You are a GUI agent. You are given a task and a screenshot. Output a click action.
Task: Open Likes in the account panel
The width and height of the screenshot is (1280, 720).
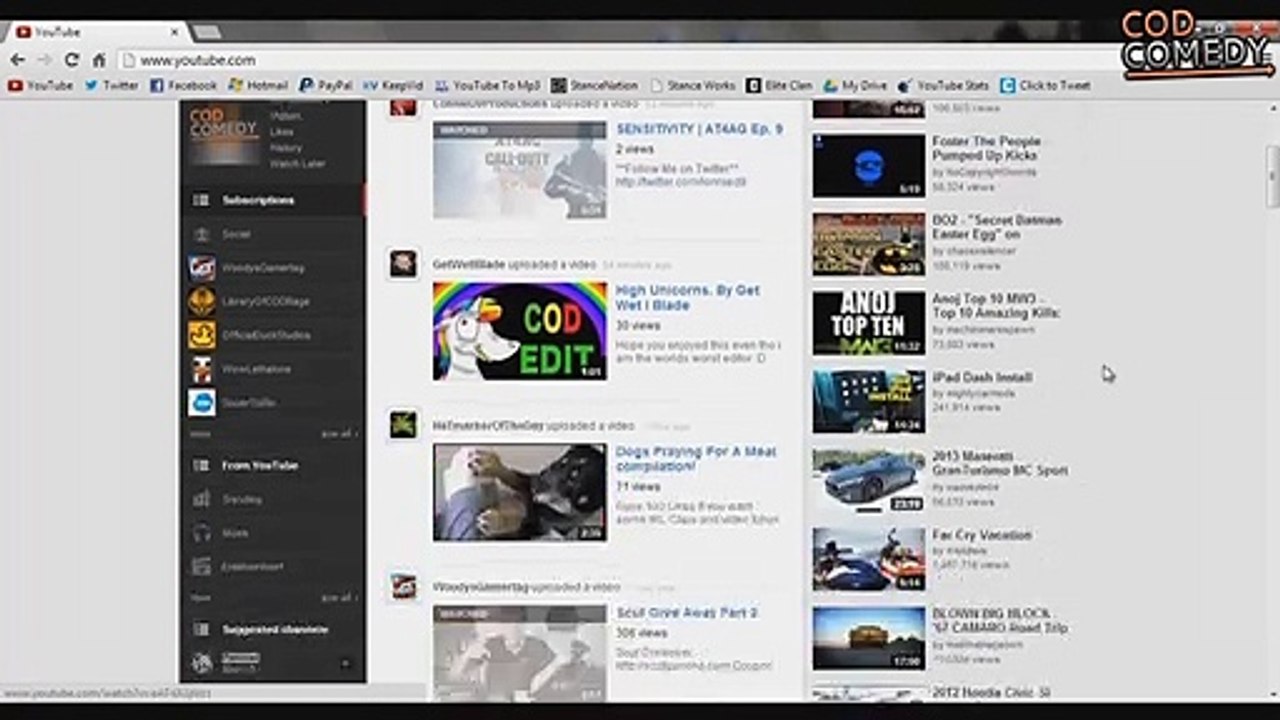pyautogui.click(x=281, y=132)
